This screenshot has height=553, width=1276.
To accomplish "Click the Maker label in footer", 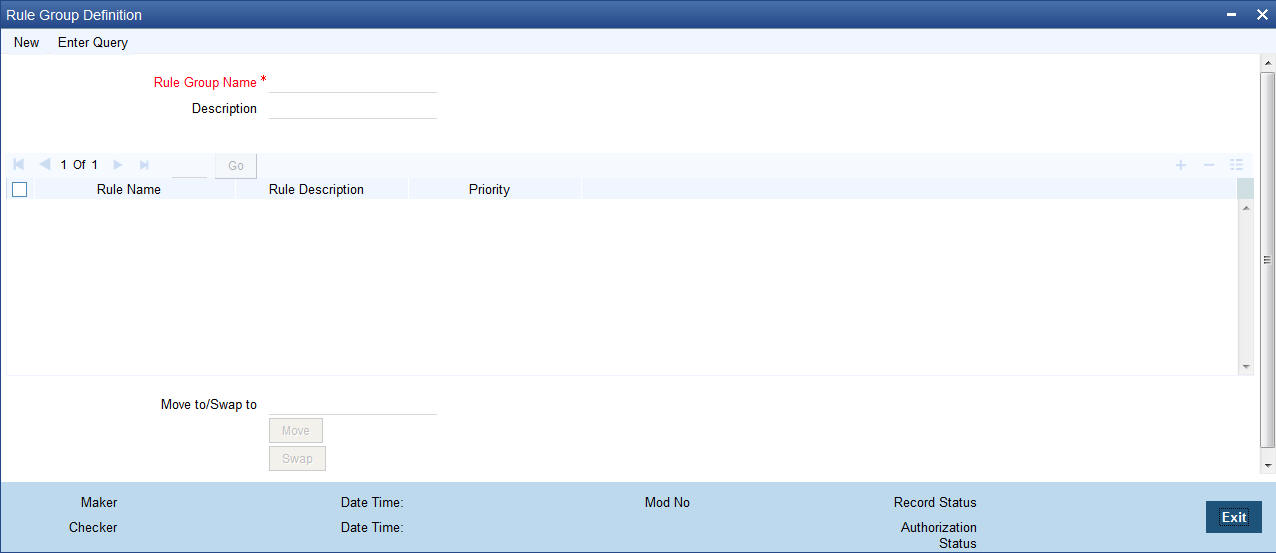I will pos(99,502).
